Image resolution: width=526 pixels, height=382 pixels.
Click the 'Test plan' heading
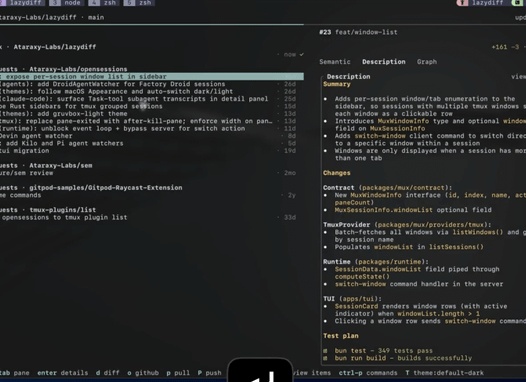(x=340, y=336)
